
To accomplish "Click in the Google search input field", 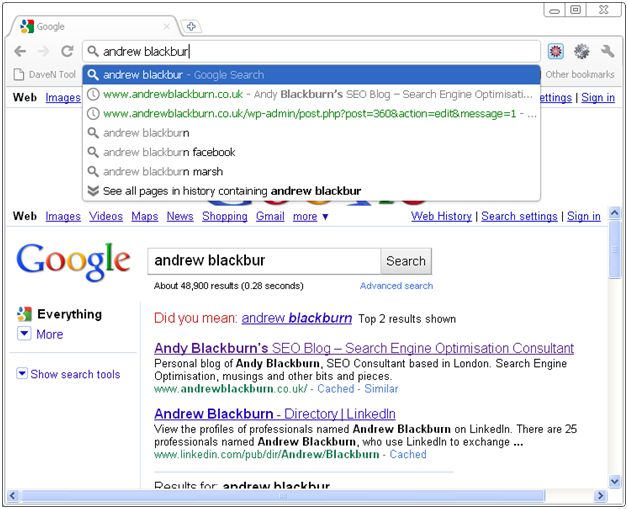I will tap(263, 261).
